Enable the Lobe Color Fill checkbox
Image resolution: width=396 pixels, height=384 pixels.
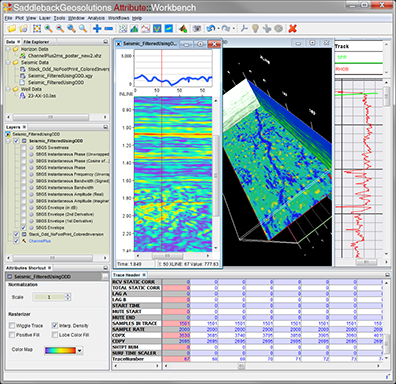tap(55, 335)
